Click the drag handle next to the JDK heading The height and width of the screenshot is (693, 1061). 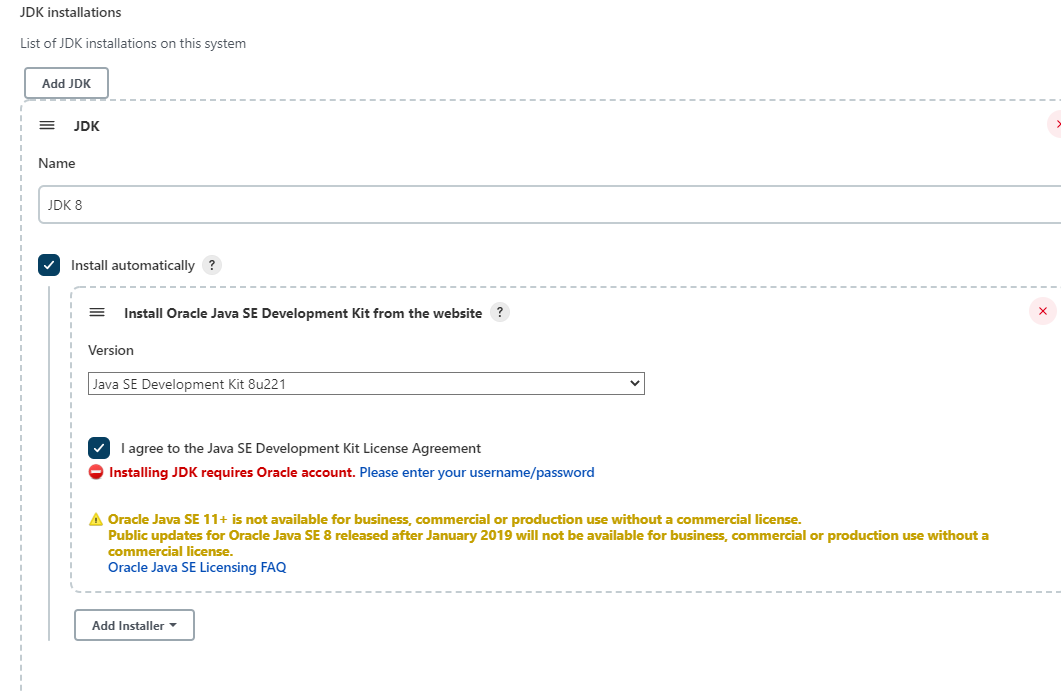click(x=47, y=125)
